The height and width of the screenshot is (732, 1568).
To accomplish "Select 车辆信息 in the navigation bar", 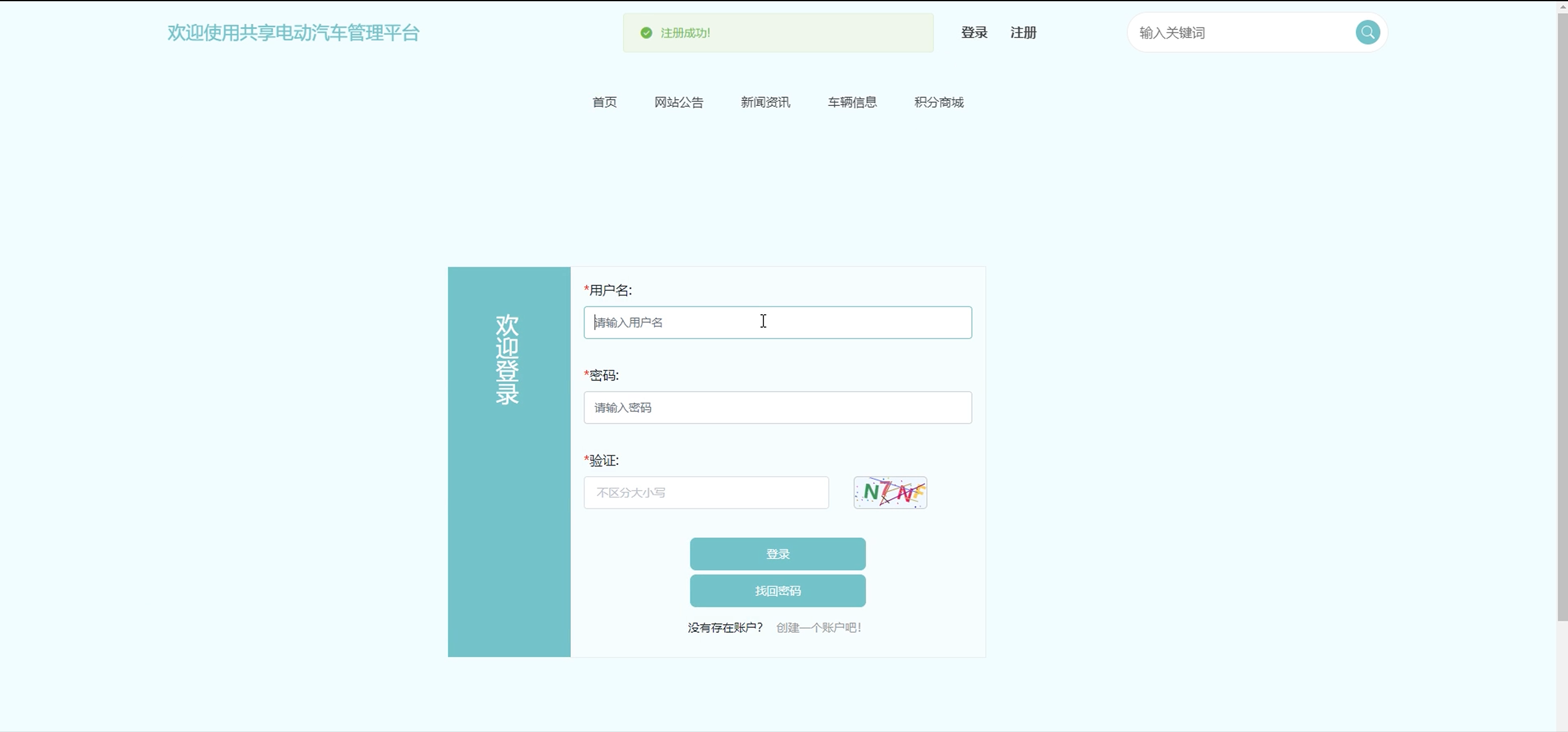I will [x=852, y=102].
